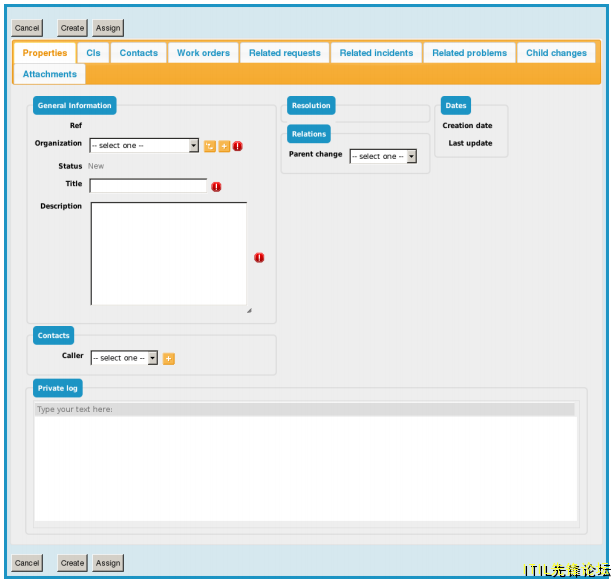Go to the Related incidents tab
611x581 pixels.
click(376, 53)
